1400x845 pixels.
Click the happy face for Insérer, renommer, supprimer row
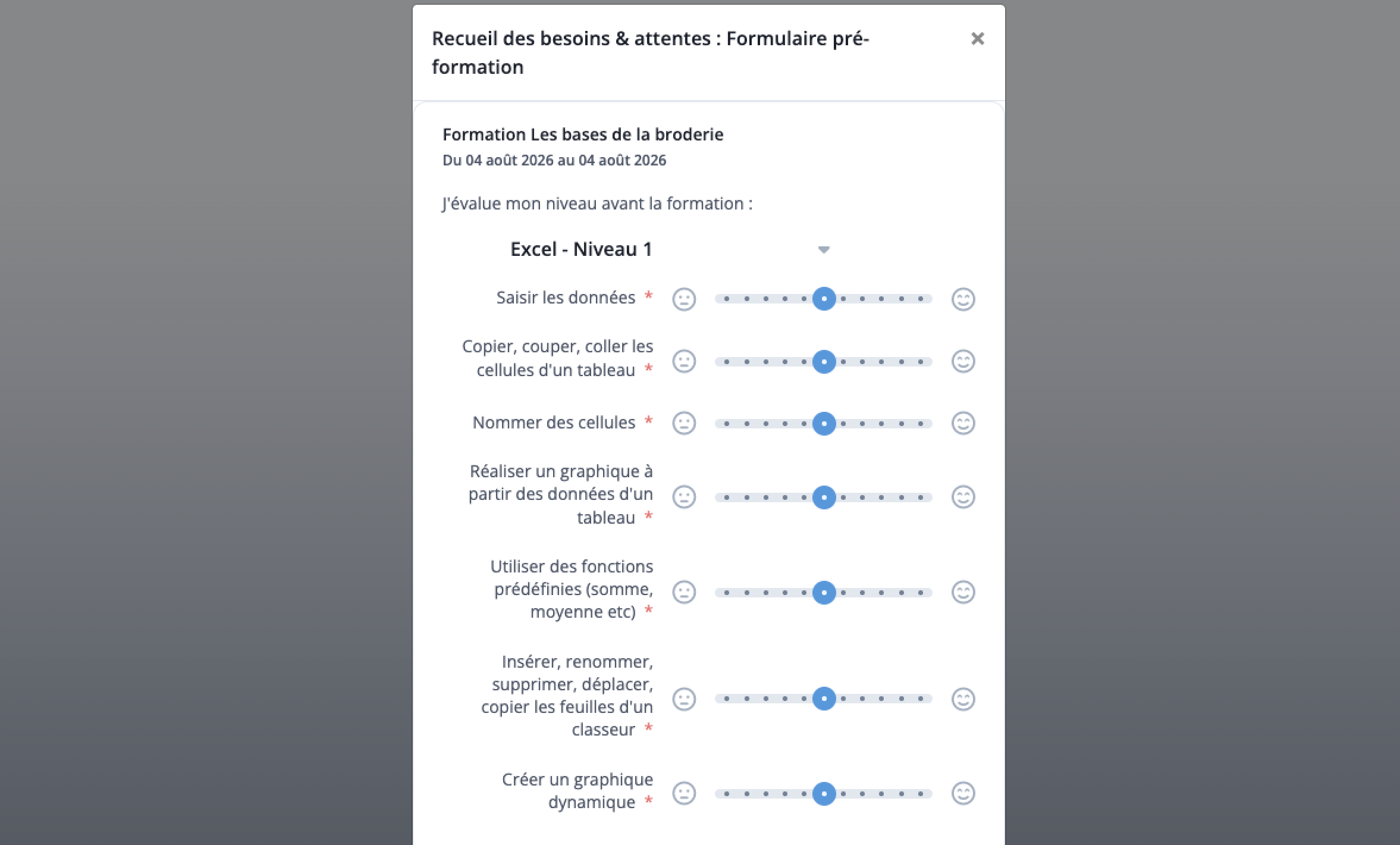[963, 699]
